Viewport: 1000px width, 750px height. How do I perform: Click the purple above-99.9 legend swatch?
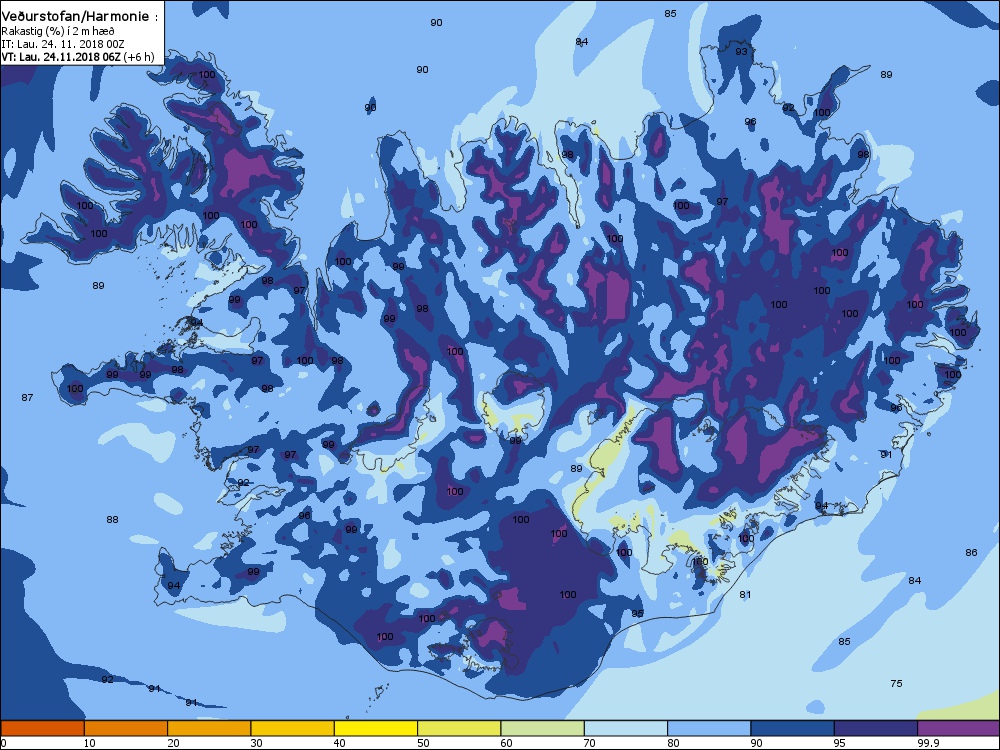(959, 728)
